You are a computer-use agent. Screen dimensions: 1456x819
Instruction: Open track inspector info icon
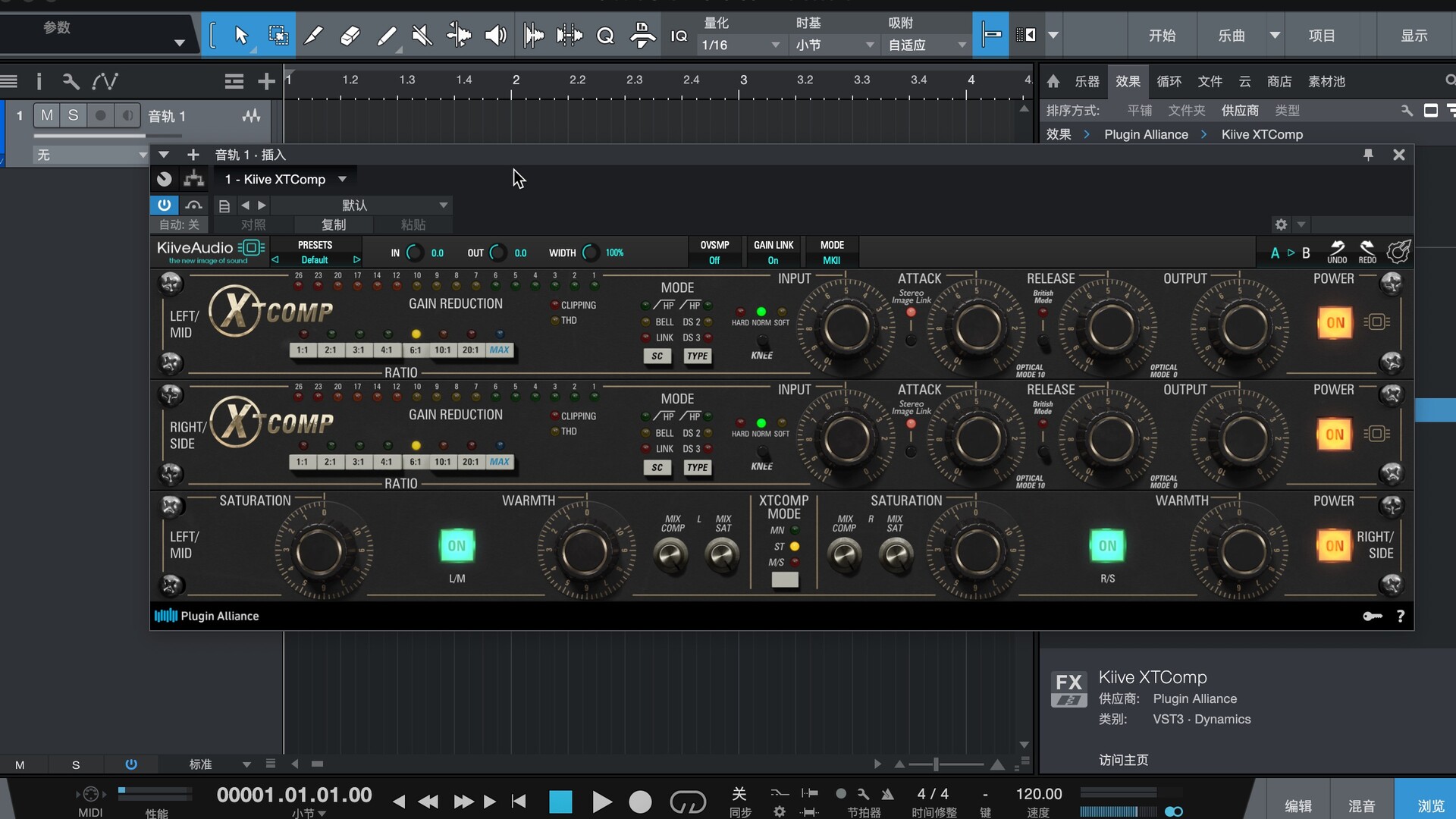click(39, 81)
